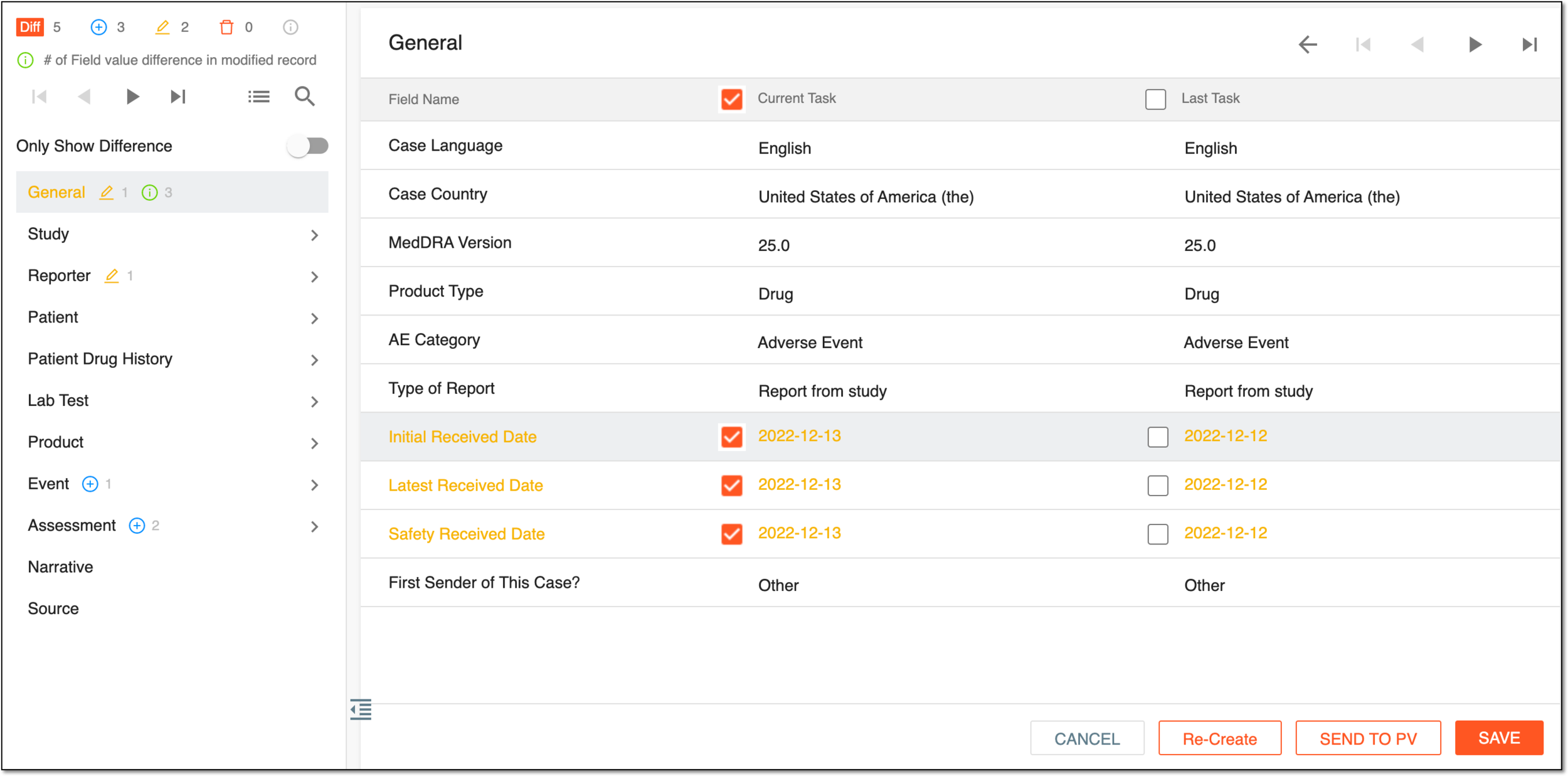Check Last Task for Latest Received Date

1158,486
